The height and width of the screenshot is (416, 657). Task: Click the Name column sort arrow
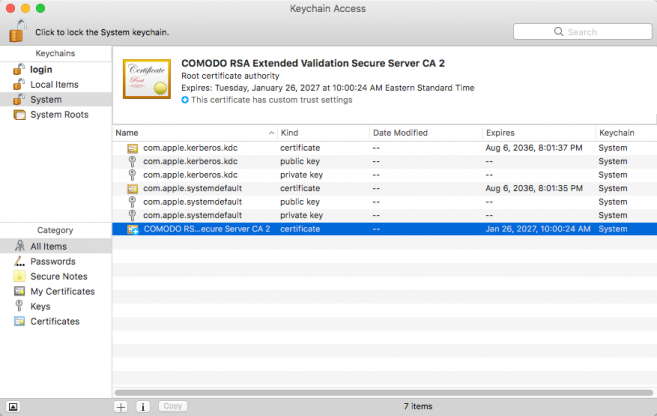coord(271,133)
